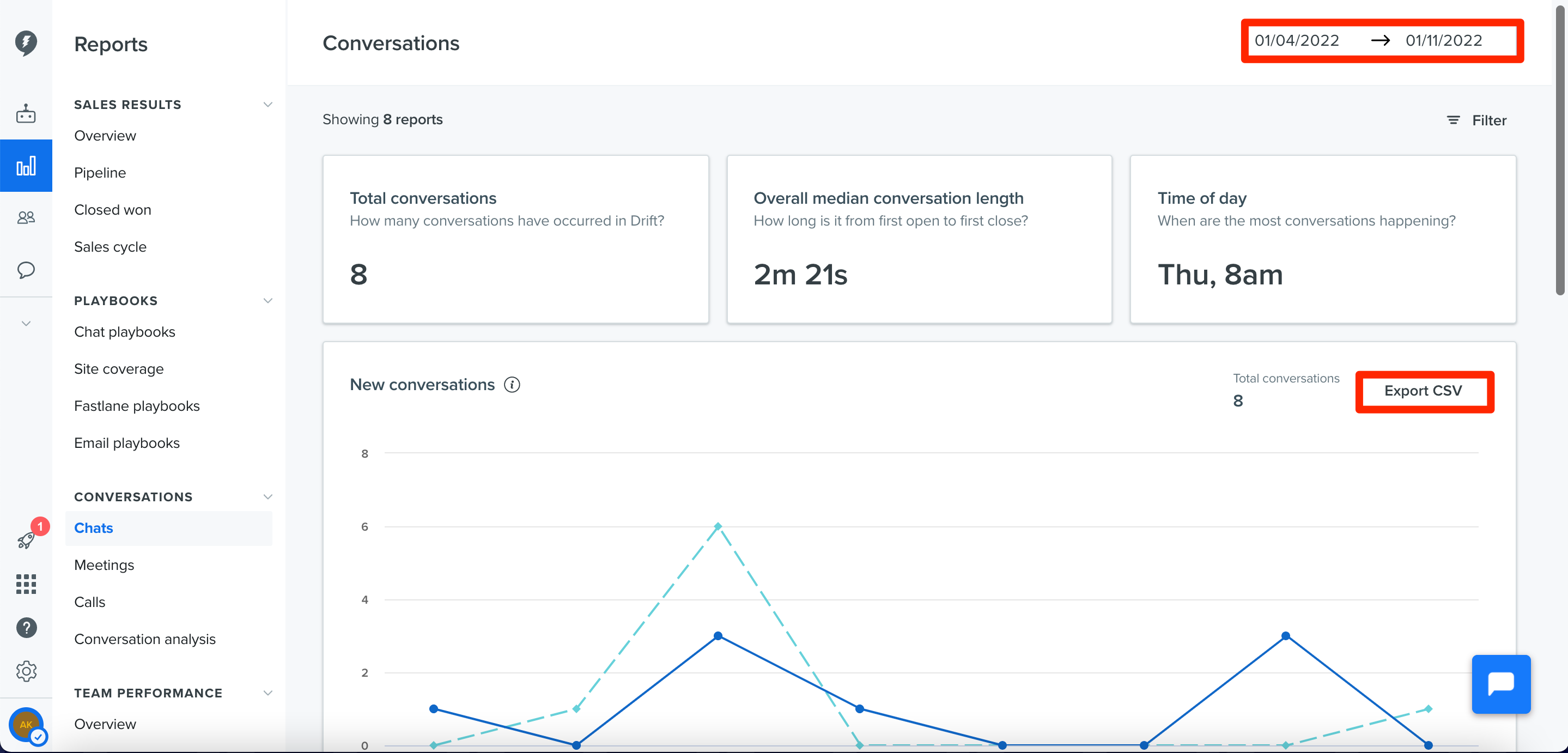Click the dashed line peak point at 6
Screen dimensions: 1568x753
(718, 526)
